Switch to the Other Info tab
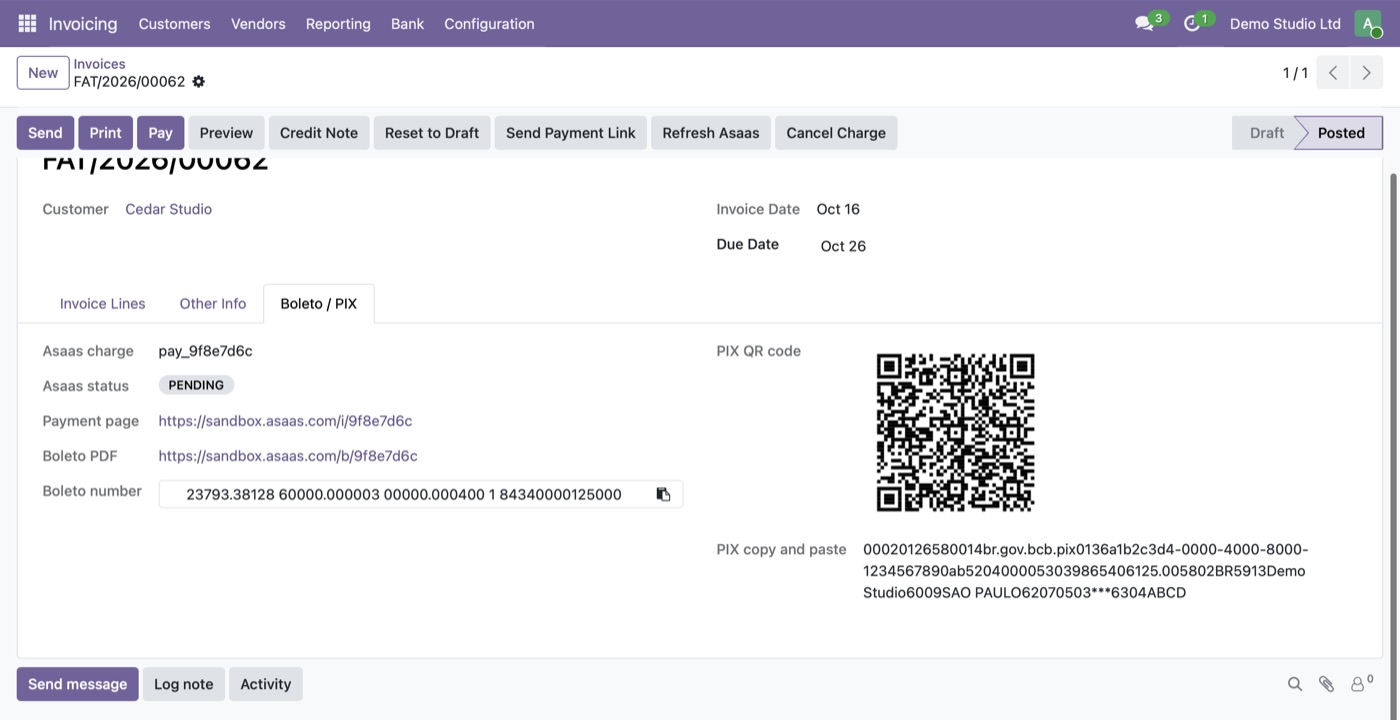This screenshot has height=720, width=1400. click(213, 303)
